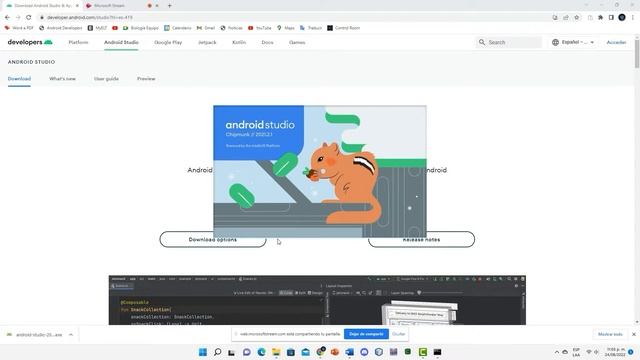Open the Gmail bookmark
640x360 pixels.
coord(206,28)
